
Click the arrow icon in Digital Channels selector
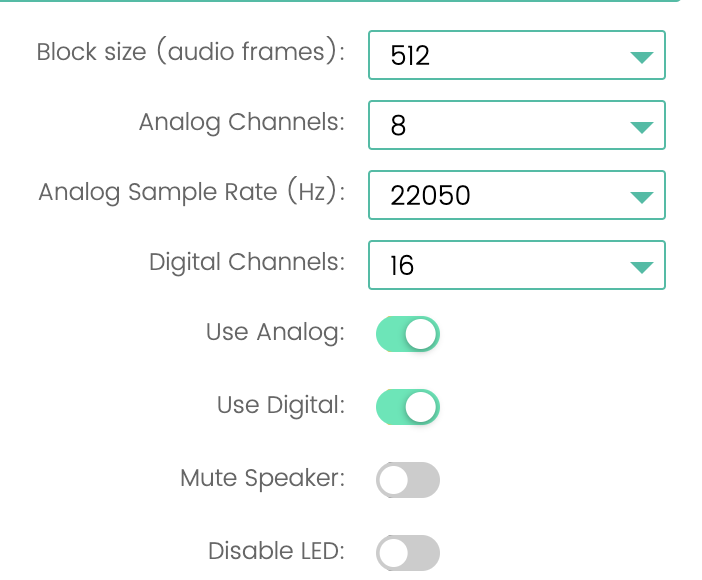click(642, 267)
